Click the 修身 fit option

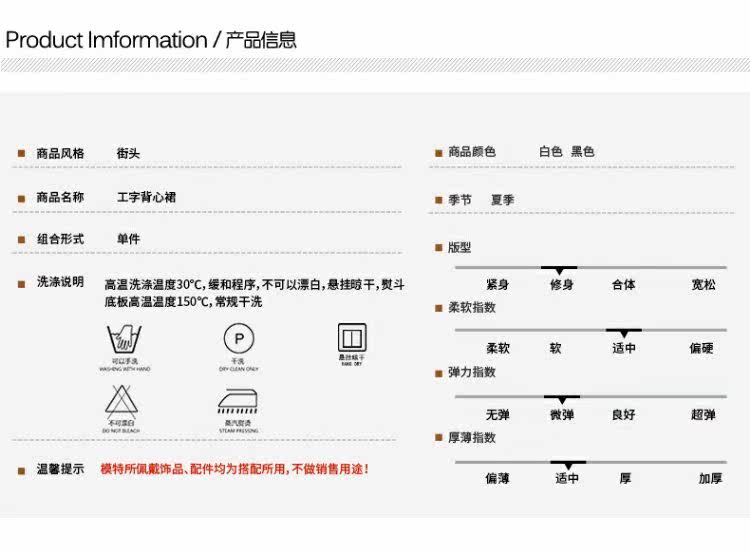pyautogui.click(x=562, y=285)
